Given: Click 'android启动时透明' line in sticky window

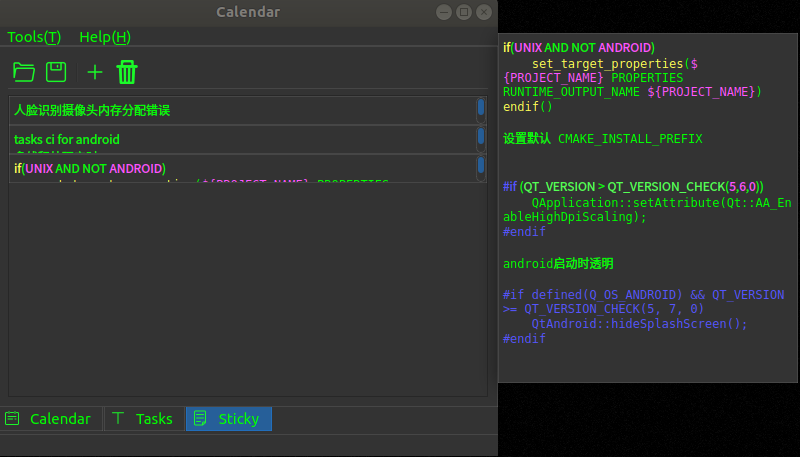Looking at the screenshot, I should tap(558, 264).
